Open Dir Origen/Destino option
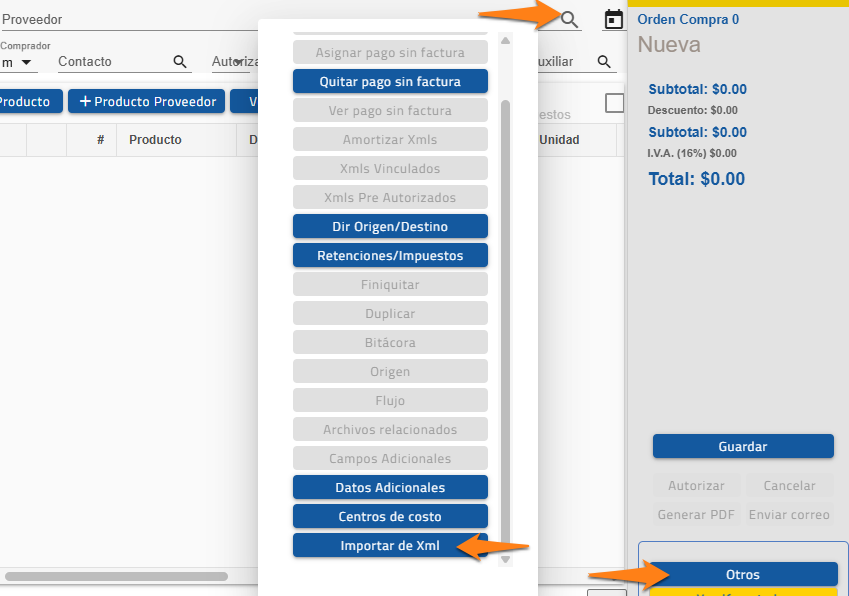Viewport: 849px width, 596px height. (390, 226)
